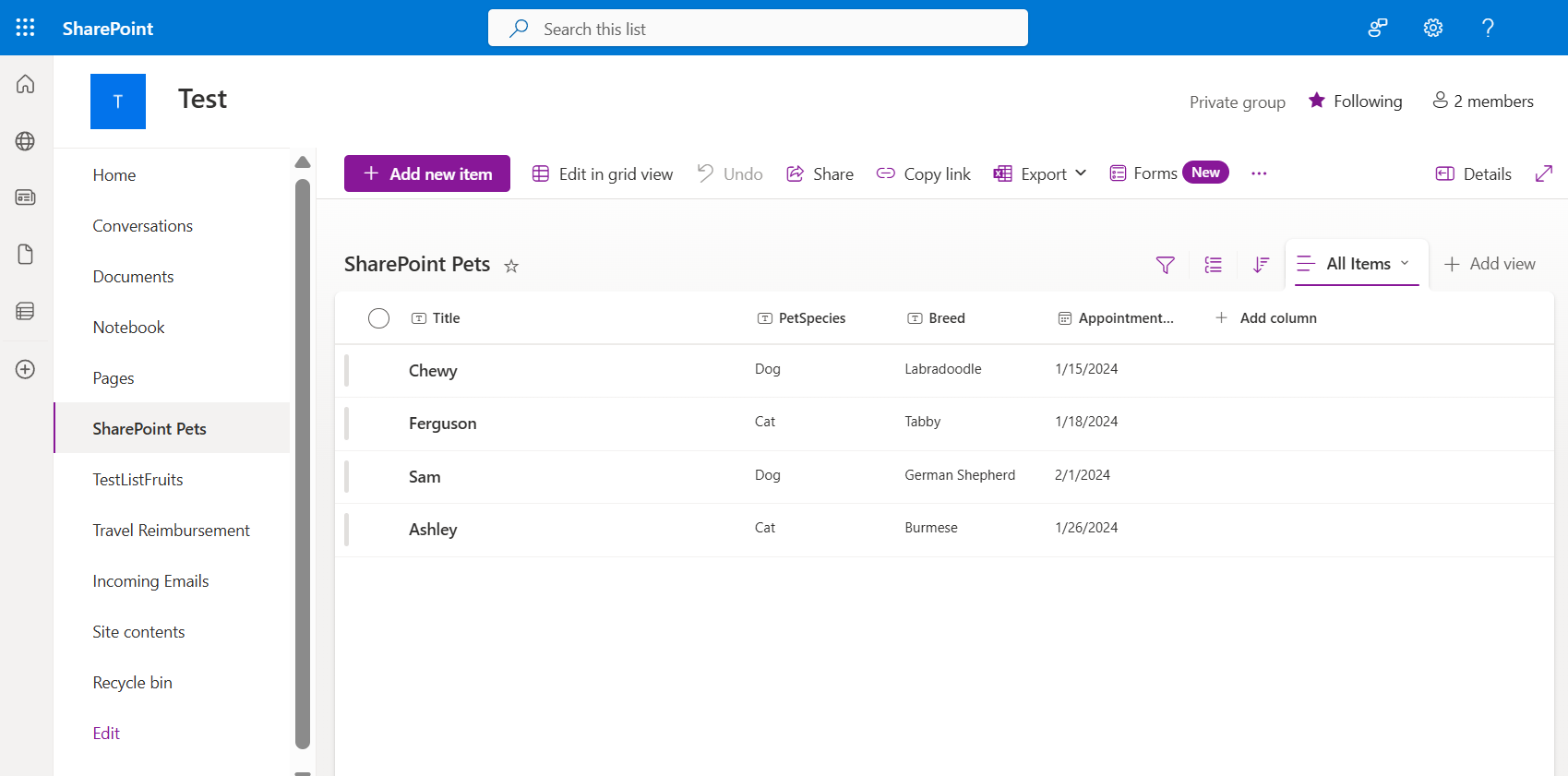The width and height of the screenshot is (1568, 776).
Task: Open Site contents in left navigation
Action: [x=138, y=632]
